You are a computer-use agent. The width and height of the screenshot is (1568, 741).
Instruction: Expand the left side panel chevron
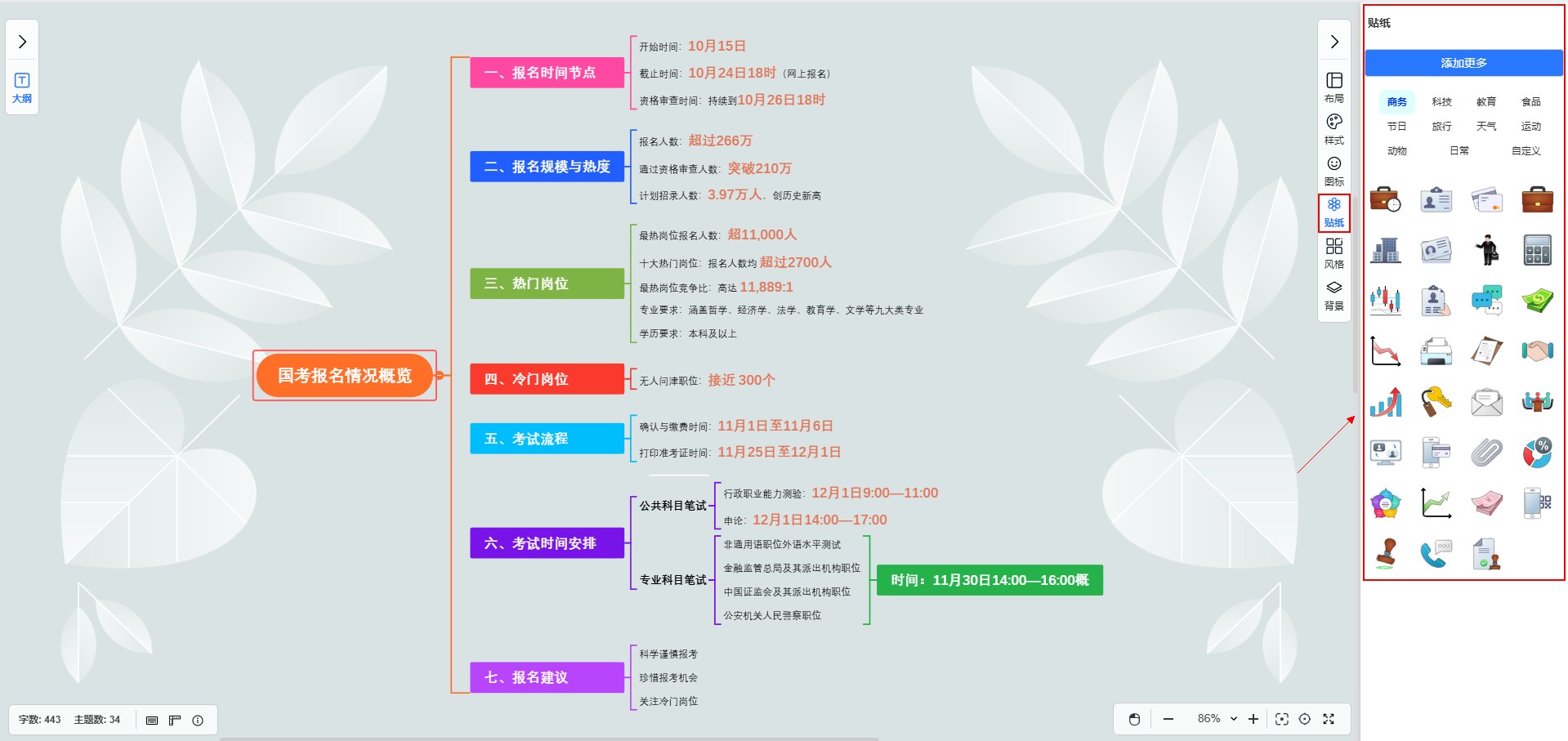click(22, 42)
